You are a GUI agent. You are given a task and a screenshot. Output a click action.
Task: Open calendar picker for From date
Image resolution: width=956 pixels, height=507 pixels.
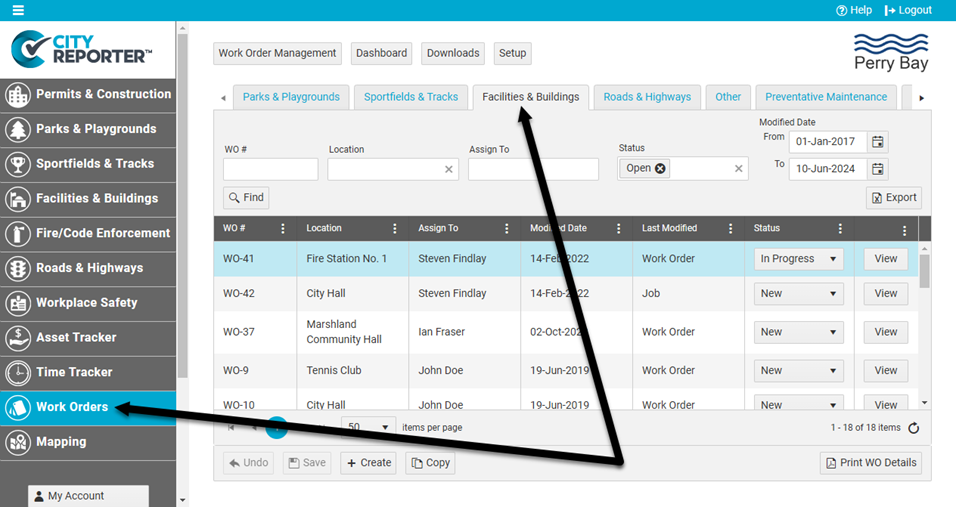[877, 142]
